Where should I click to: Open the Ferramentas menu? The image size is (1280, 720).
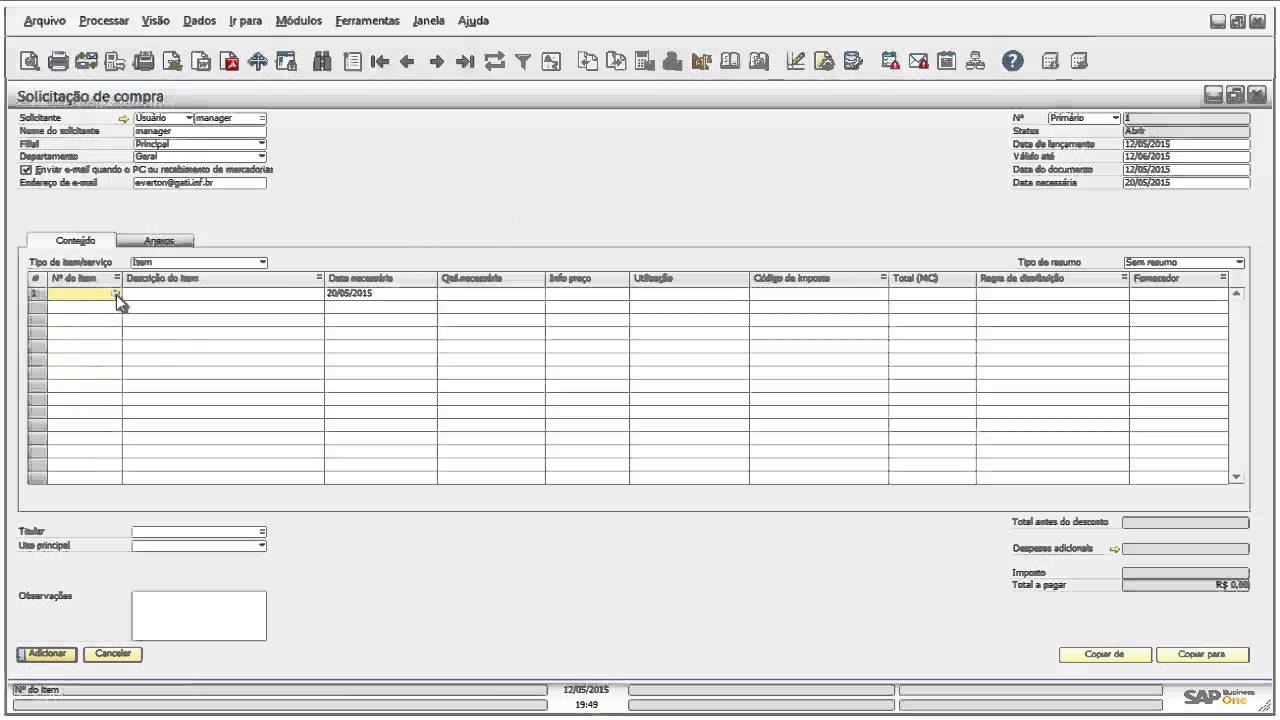click(367, 20)
